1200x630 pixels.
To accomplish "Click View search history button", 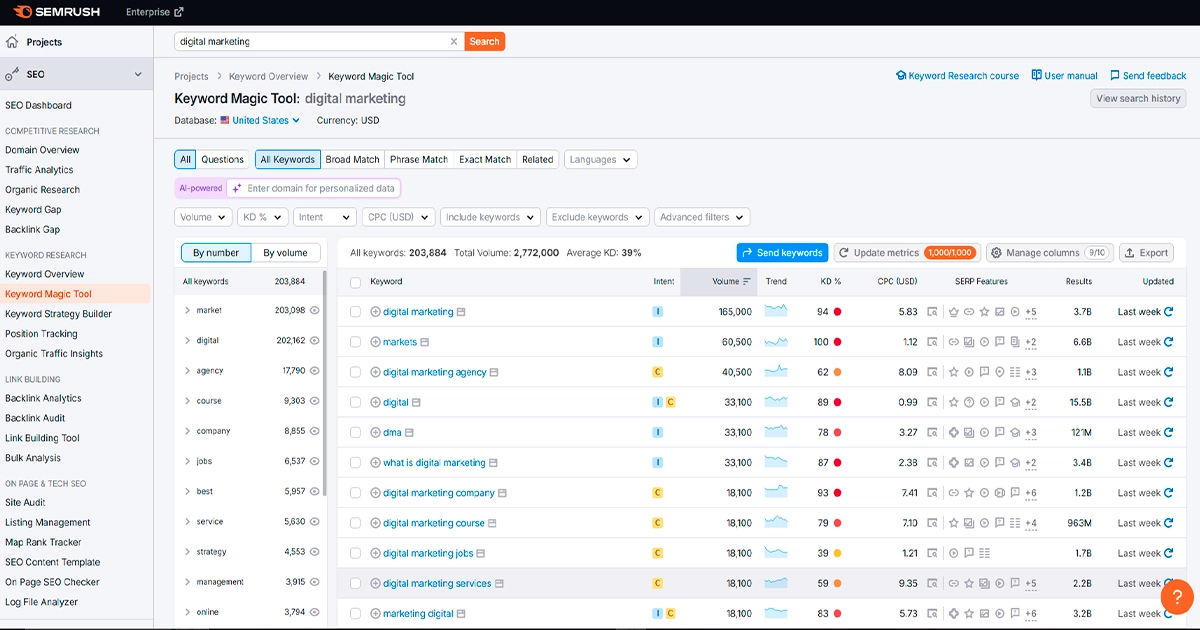I will [1138, 98].
